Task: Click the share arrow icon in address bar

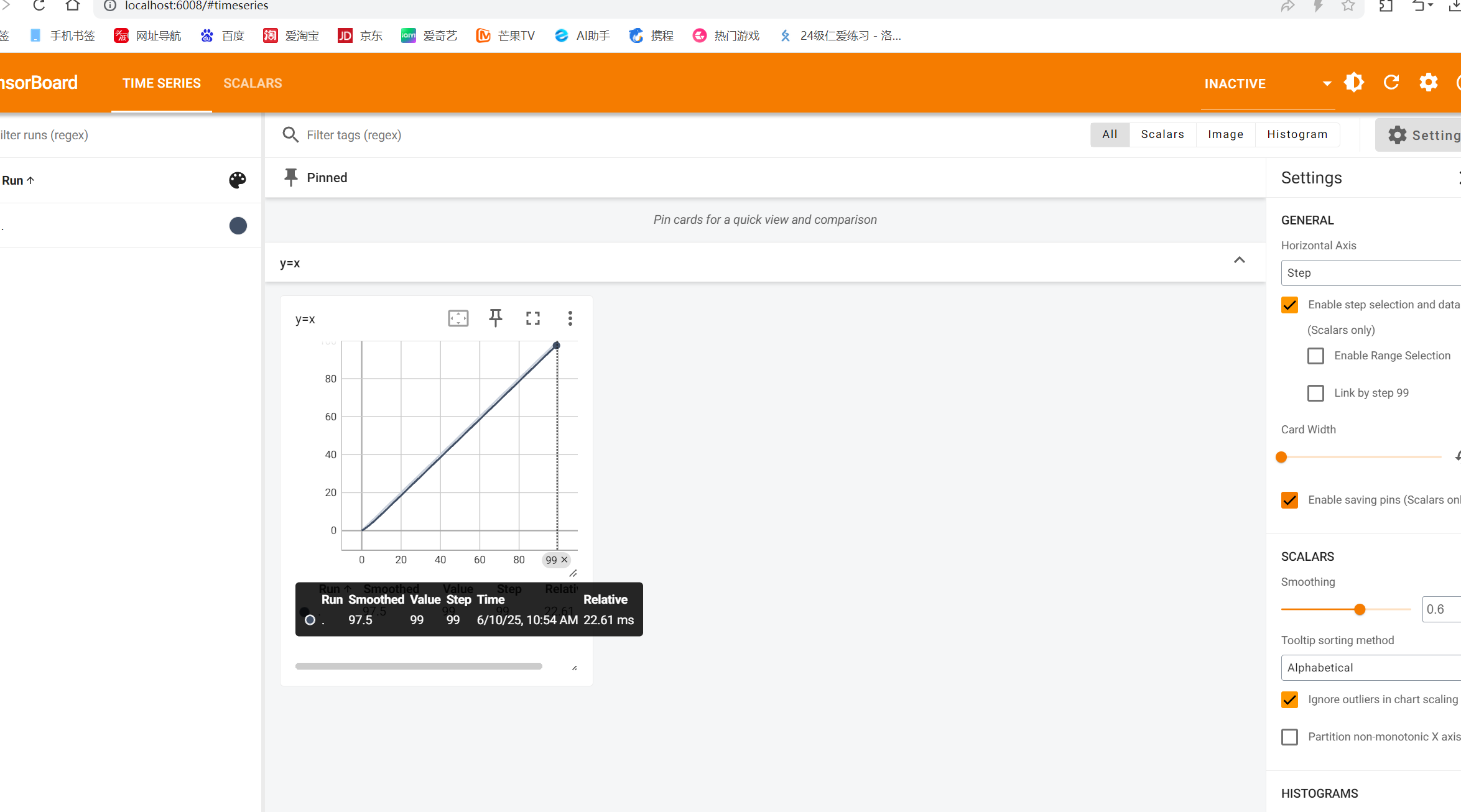Action: [1287, 6]
